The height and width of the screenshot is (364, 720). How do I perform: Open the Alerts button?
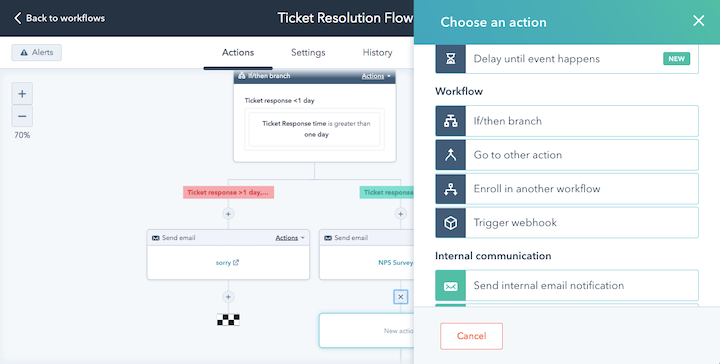pyautogui.click(x=37, y=52)
